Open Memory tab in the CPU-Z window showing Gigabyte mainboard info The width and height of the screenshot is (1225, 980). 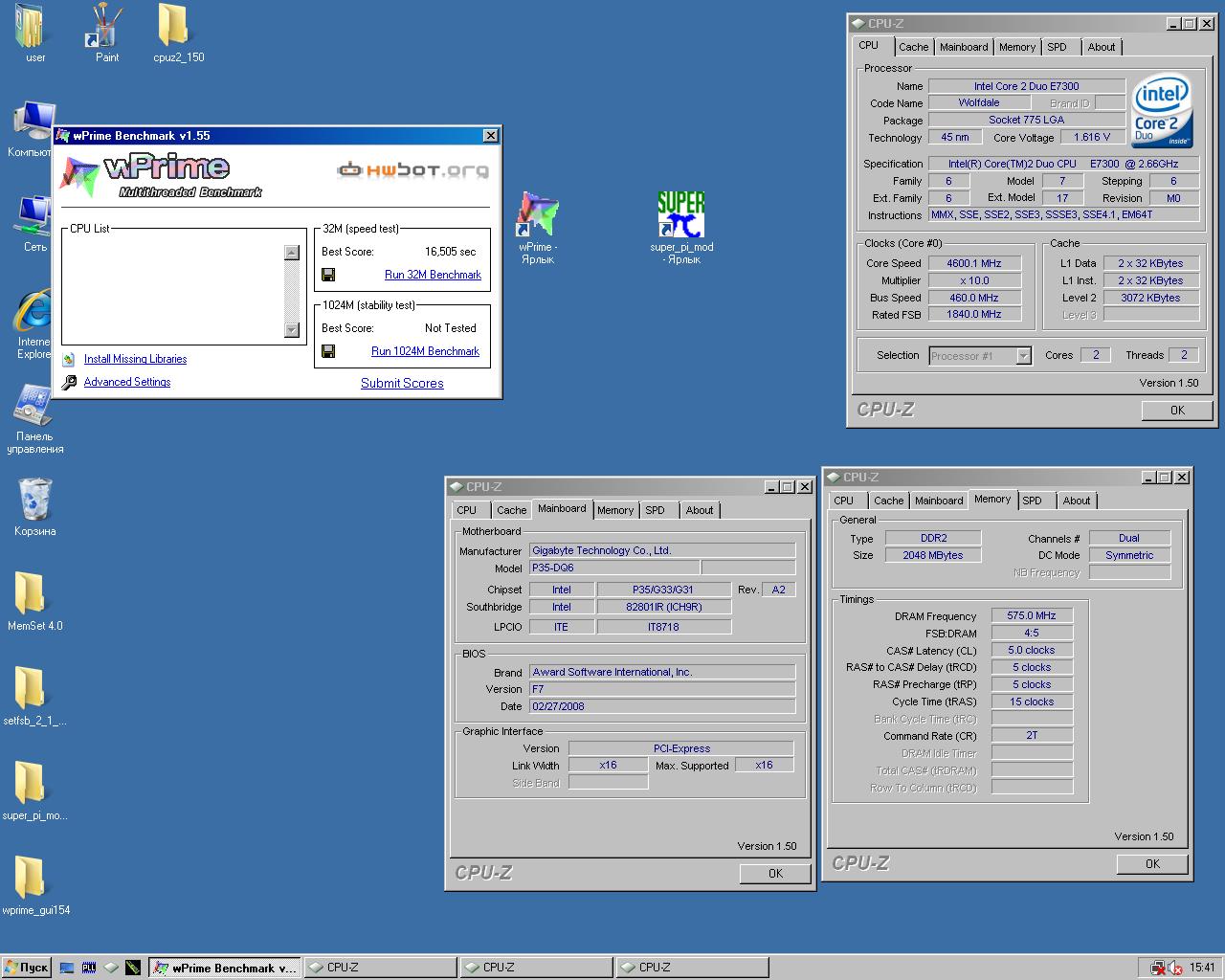click(x=615, y=510)
